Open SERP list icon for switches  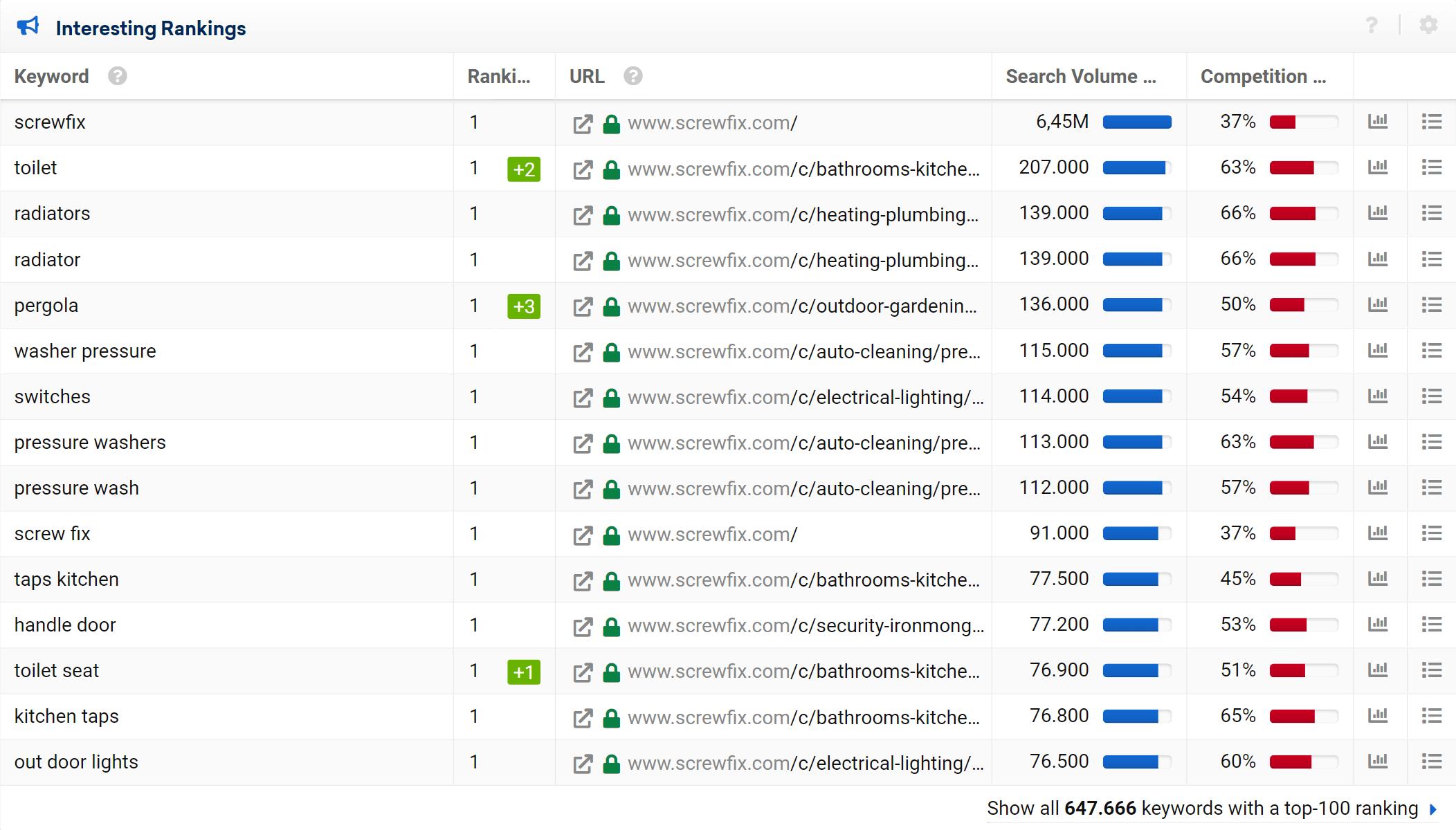click(x=1432, y=396)
